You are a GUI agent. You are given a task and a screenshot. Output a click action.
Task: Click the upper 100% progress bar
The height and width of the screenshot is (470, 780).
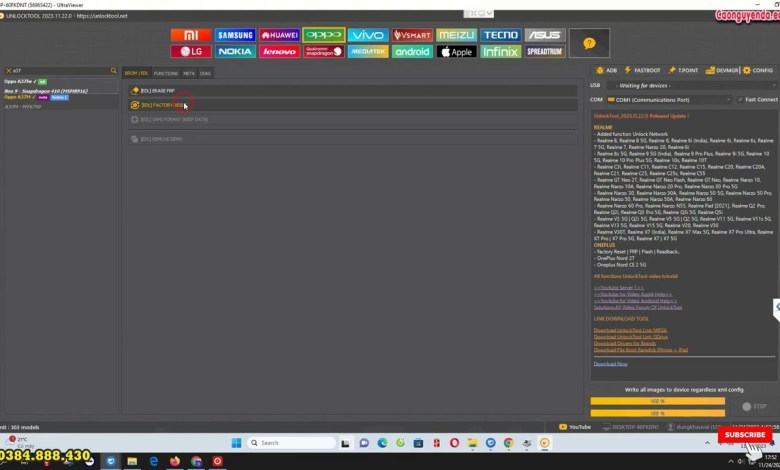pyautogui.click(x=658, y=401)
